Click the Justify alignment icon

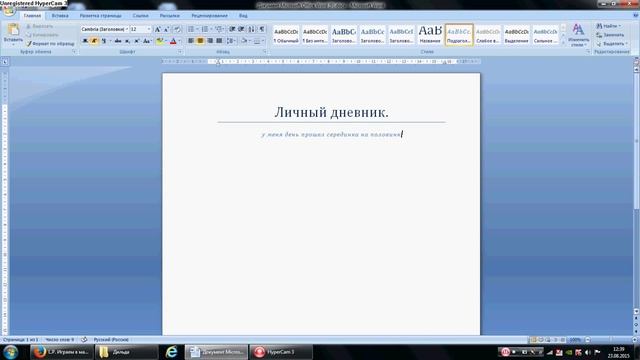click(219, 41)
